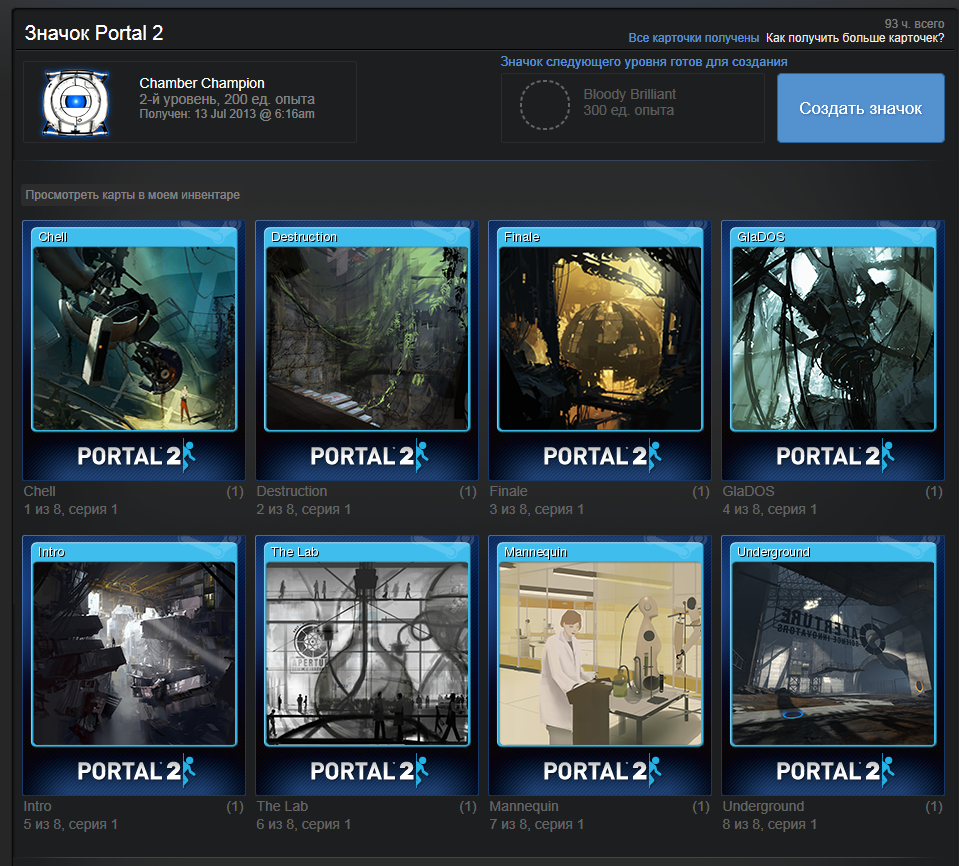Click the (1) count beside Chell
This screenshot has height=866, width=959.
pos(235,492)
